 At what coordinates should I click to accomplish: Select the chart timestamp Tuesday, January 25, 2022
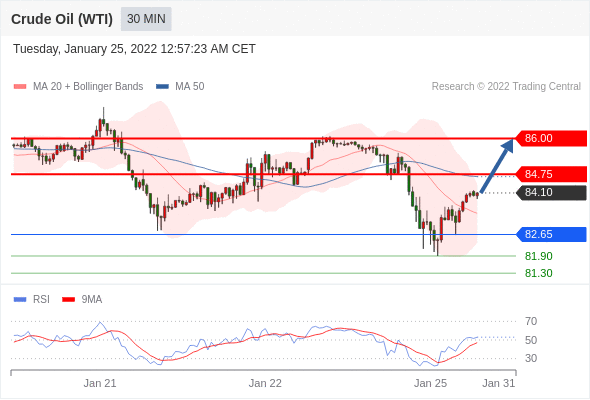point(134,49)
